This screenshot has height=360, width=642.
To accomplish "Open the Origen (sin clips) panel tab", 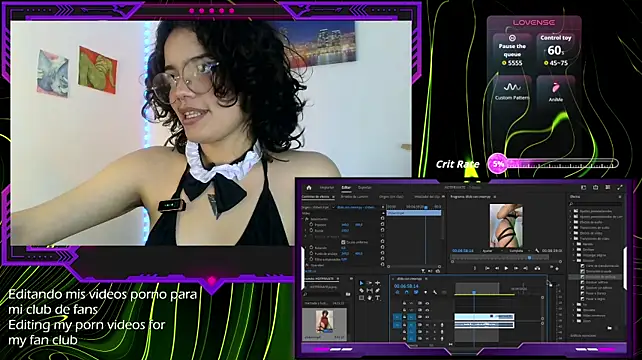I will [x=391, y=197].
